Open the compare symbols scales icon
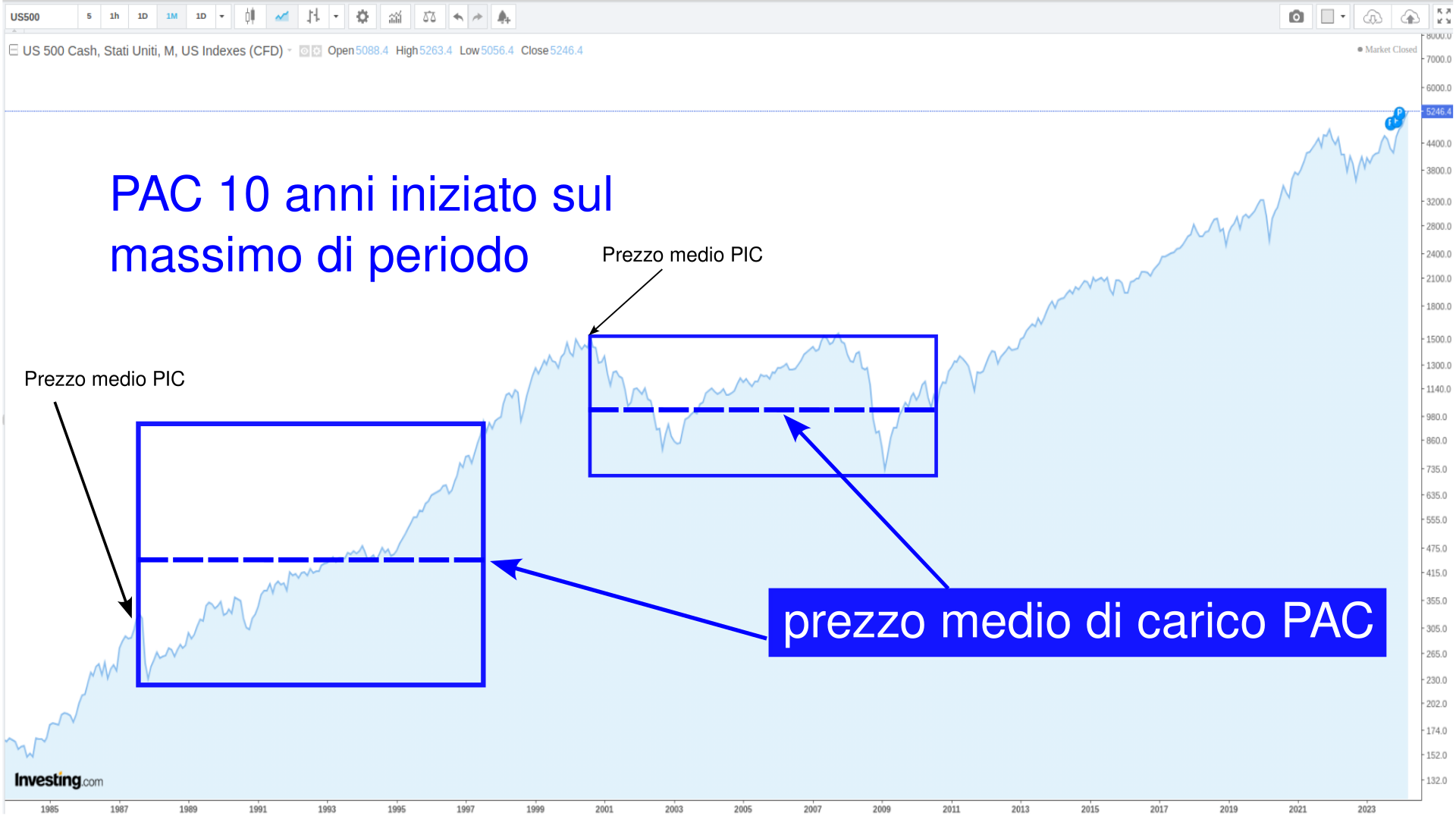The height and width of the screenshot is (819, 1456). [x=429, y=16]
